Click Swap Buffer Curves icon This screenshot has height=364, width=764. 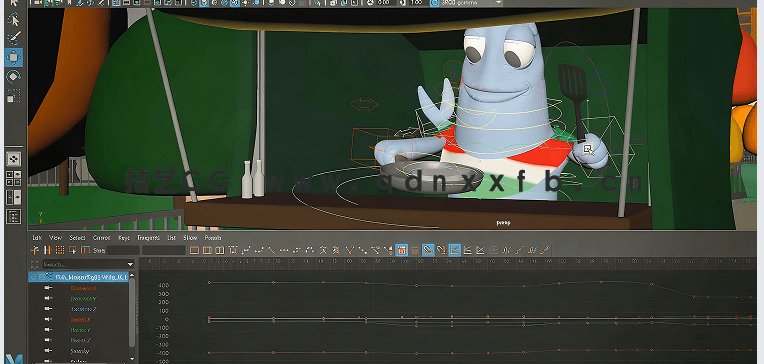(x=336, y=250)
